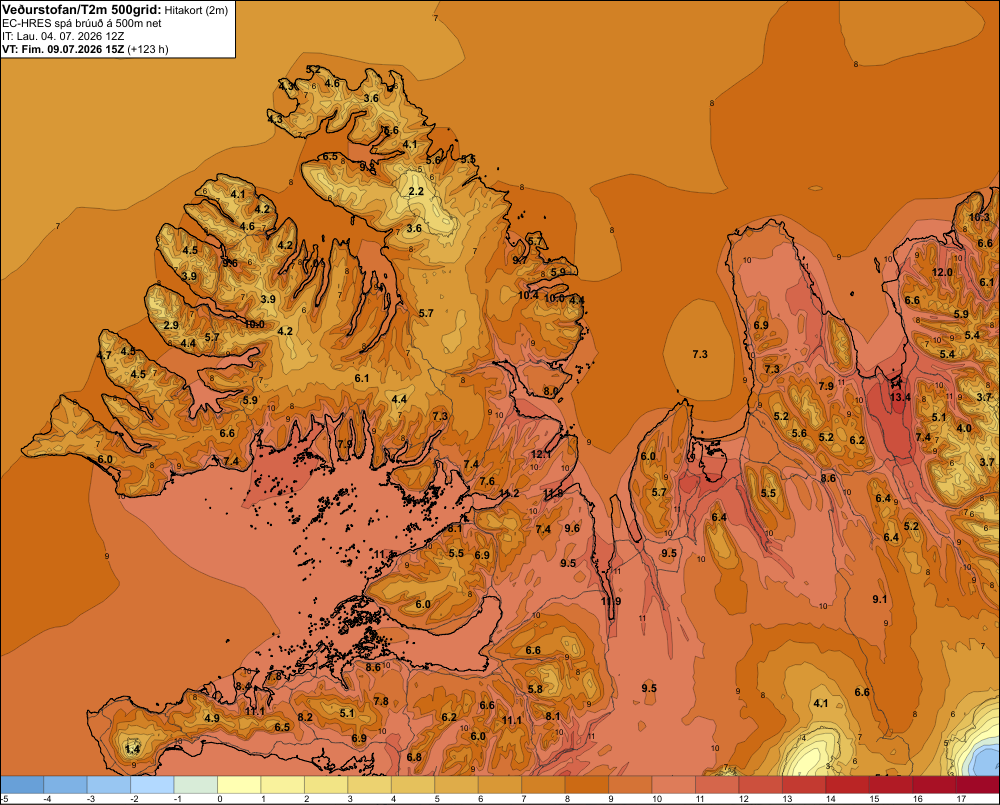1000x805 pixels.
Task: Select the 11.9 temperature value on the map
Action: pyautogui.click(x=611, y=601)
